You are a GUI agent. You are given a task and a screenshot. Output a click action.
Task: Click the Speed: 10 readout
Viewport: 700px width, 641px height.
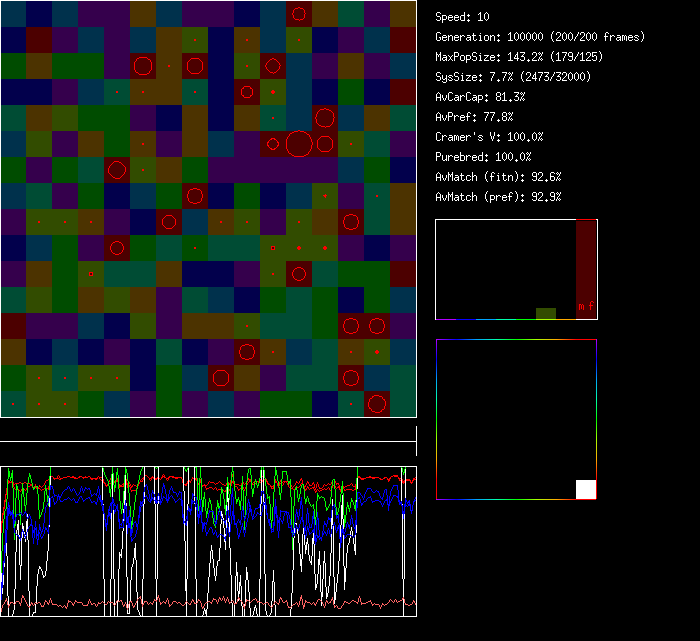tap(463, 17)
